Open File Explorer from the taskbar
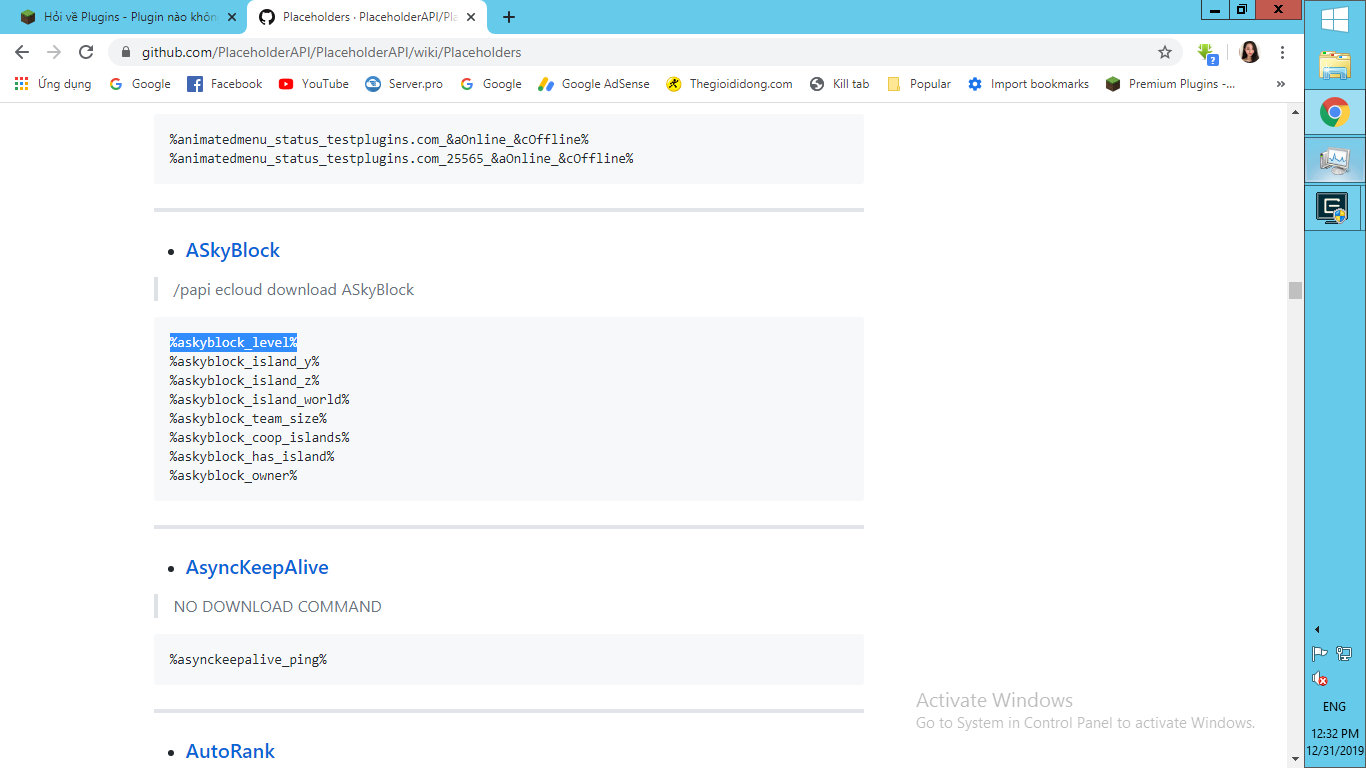This screenshot has width=1366, height=768. coord(1334,65)
